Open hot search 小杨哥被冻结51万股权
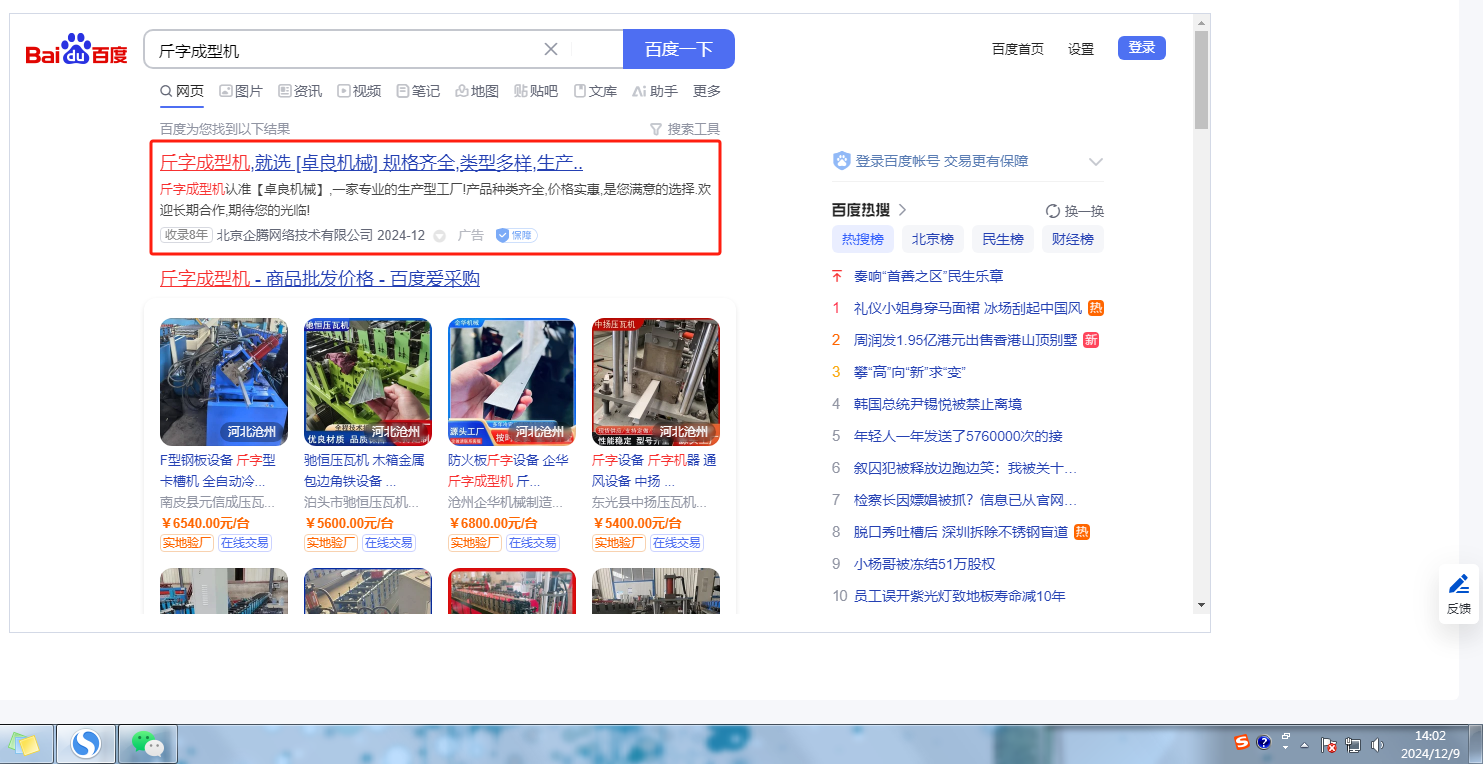The height and width of the screenshot is (764, 1483). point(925,564)
